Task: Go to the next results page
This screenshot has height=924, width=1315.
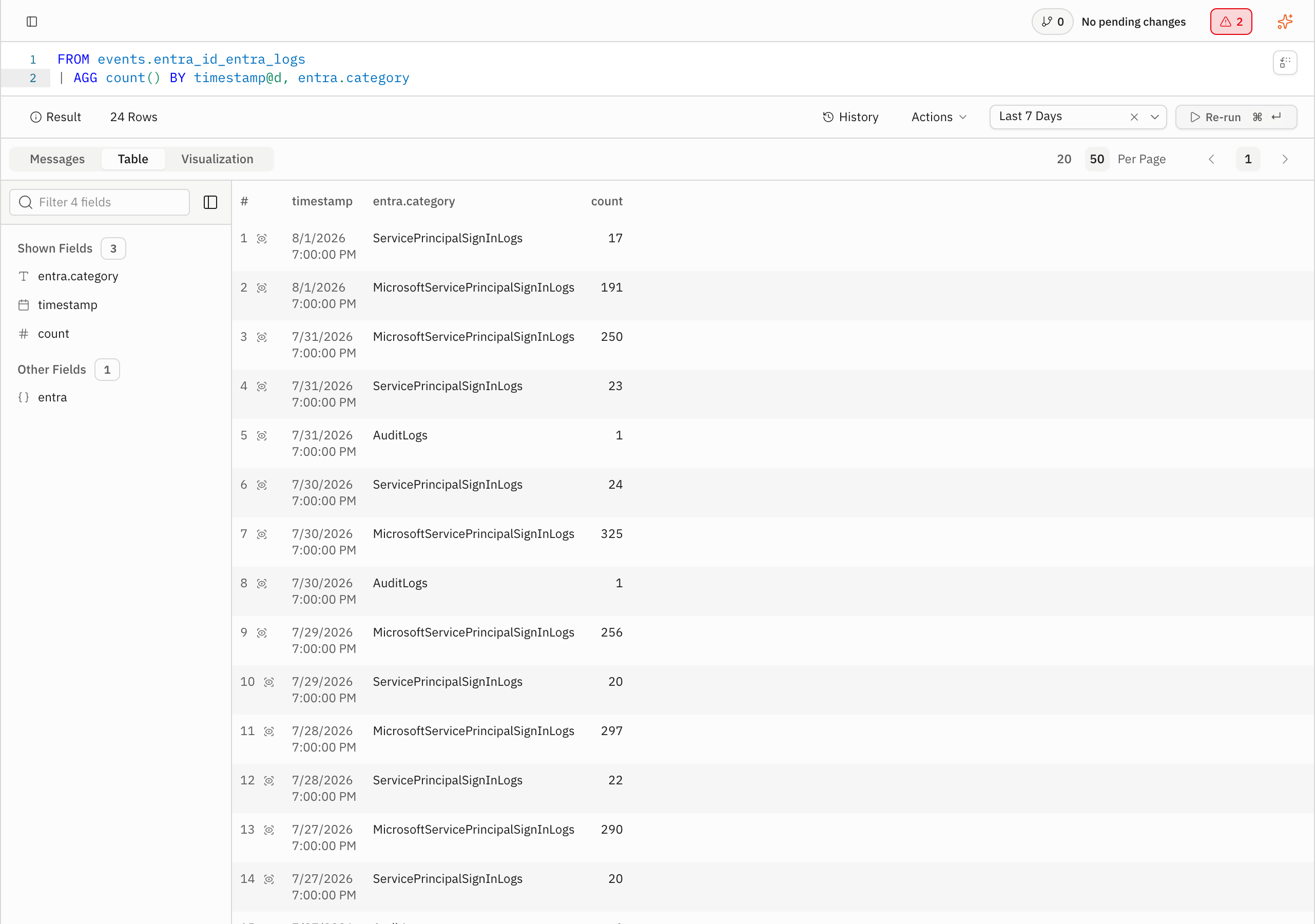Action: click(x=1285, y=159)
